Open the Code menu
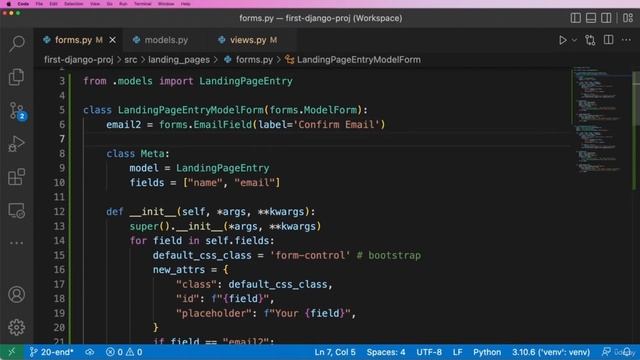 click(x=23, y=4)
